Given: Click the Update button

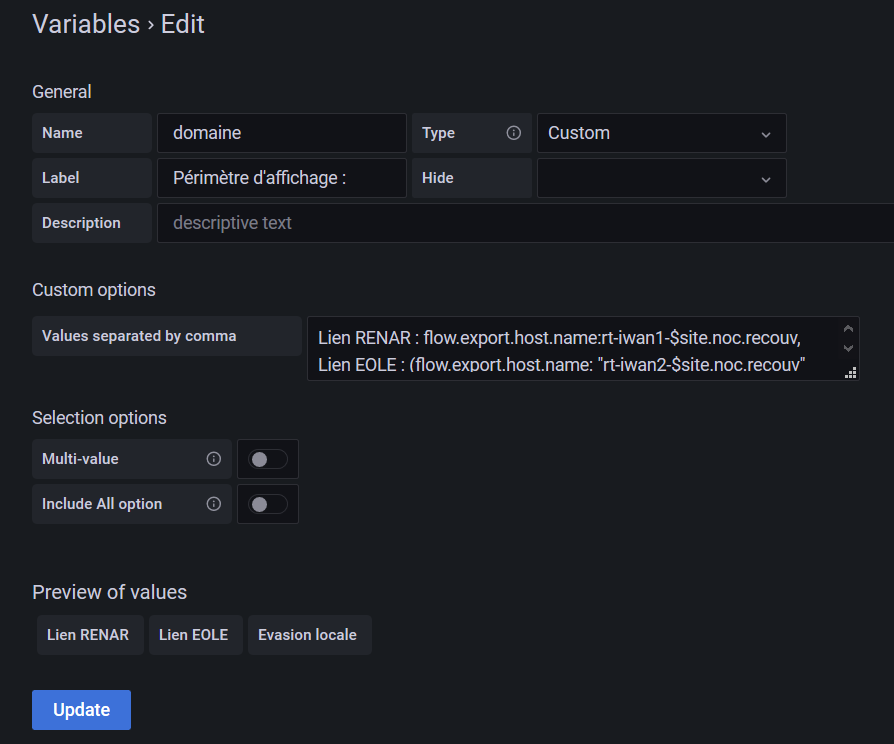Looking at the screenshot, I should (x=82, y=710).
